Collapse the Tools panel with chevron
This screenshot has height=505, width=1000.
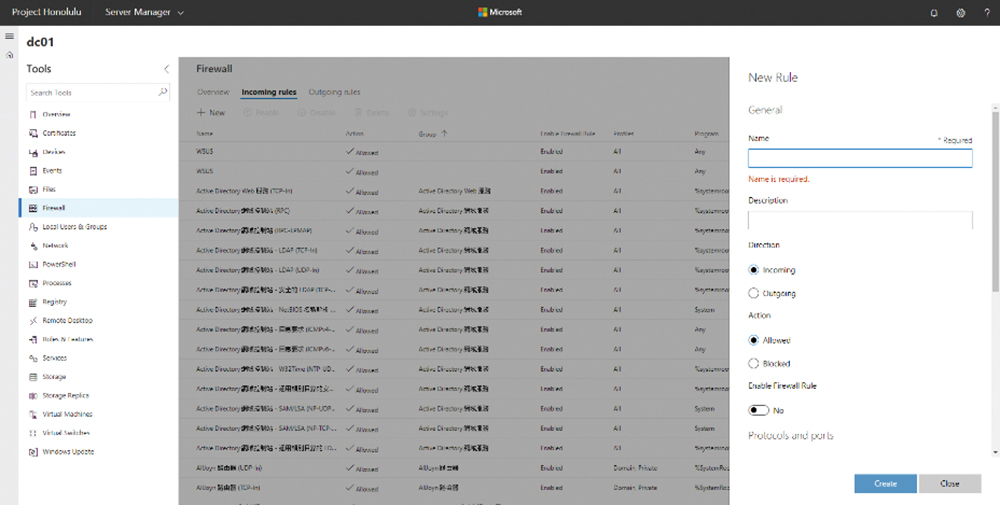pos(166,69)
